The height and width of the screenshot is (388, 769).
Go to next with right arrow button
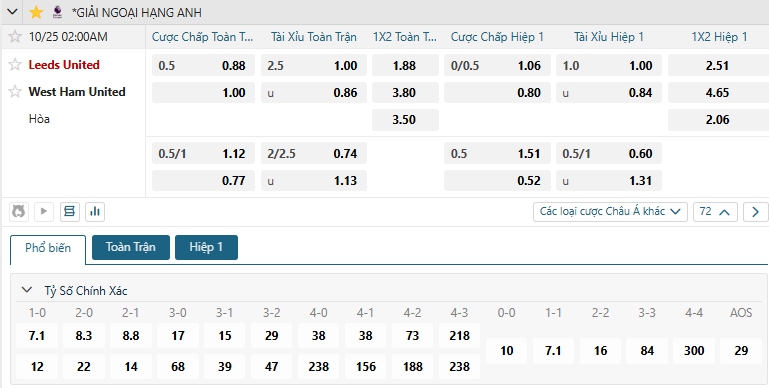pyautogui.click(x=755, y=212)
